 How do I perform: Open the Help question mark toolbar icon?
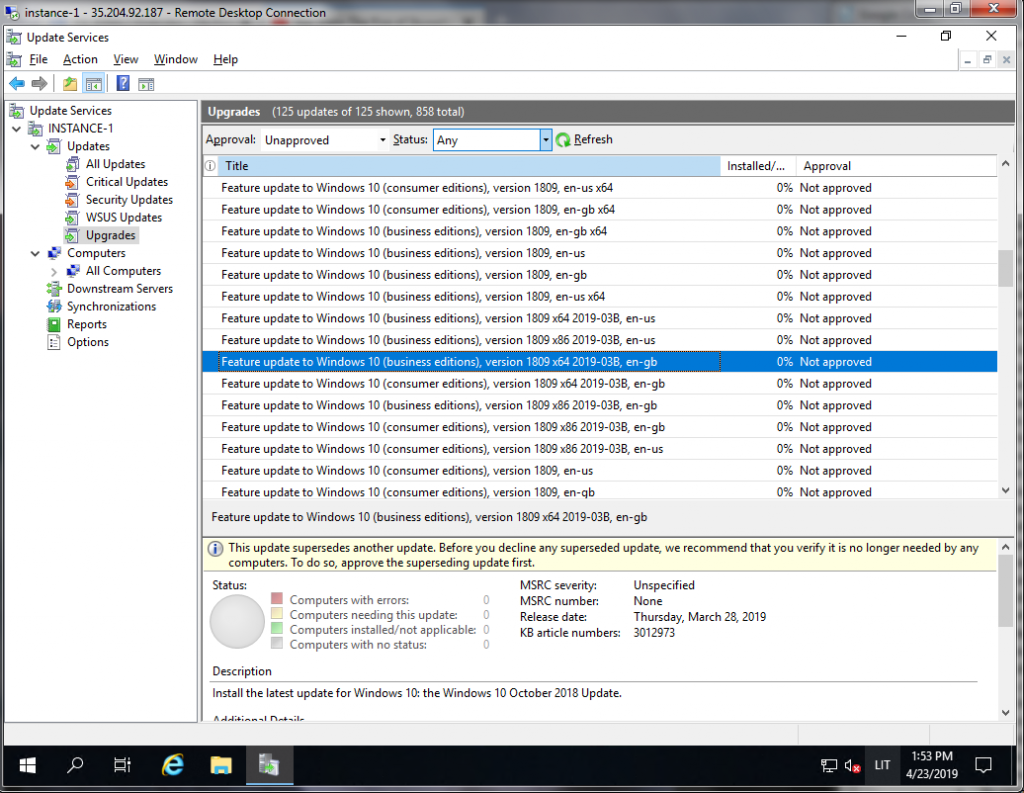click(123, 84)
